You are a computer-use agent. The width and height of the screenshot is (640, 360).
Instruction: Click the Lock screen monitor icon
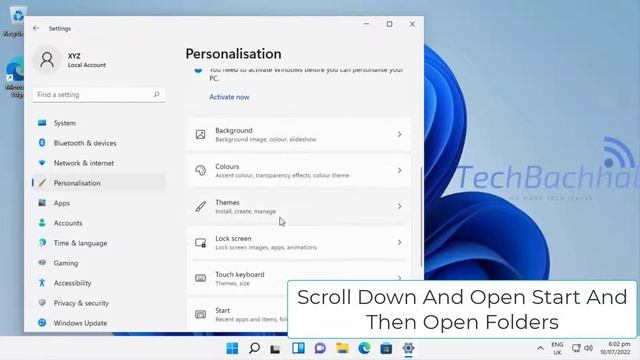200,242
